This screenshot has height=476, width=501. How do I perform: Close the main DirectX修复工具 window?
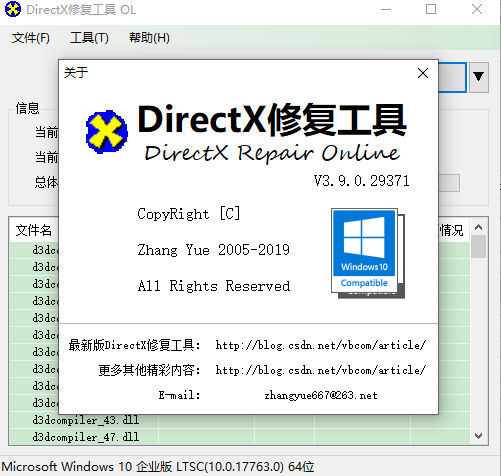[x=477, y=9]
